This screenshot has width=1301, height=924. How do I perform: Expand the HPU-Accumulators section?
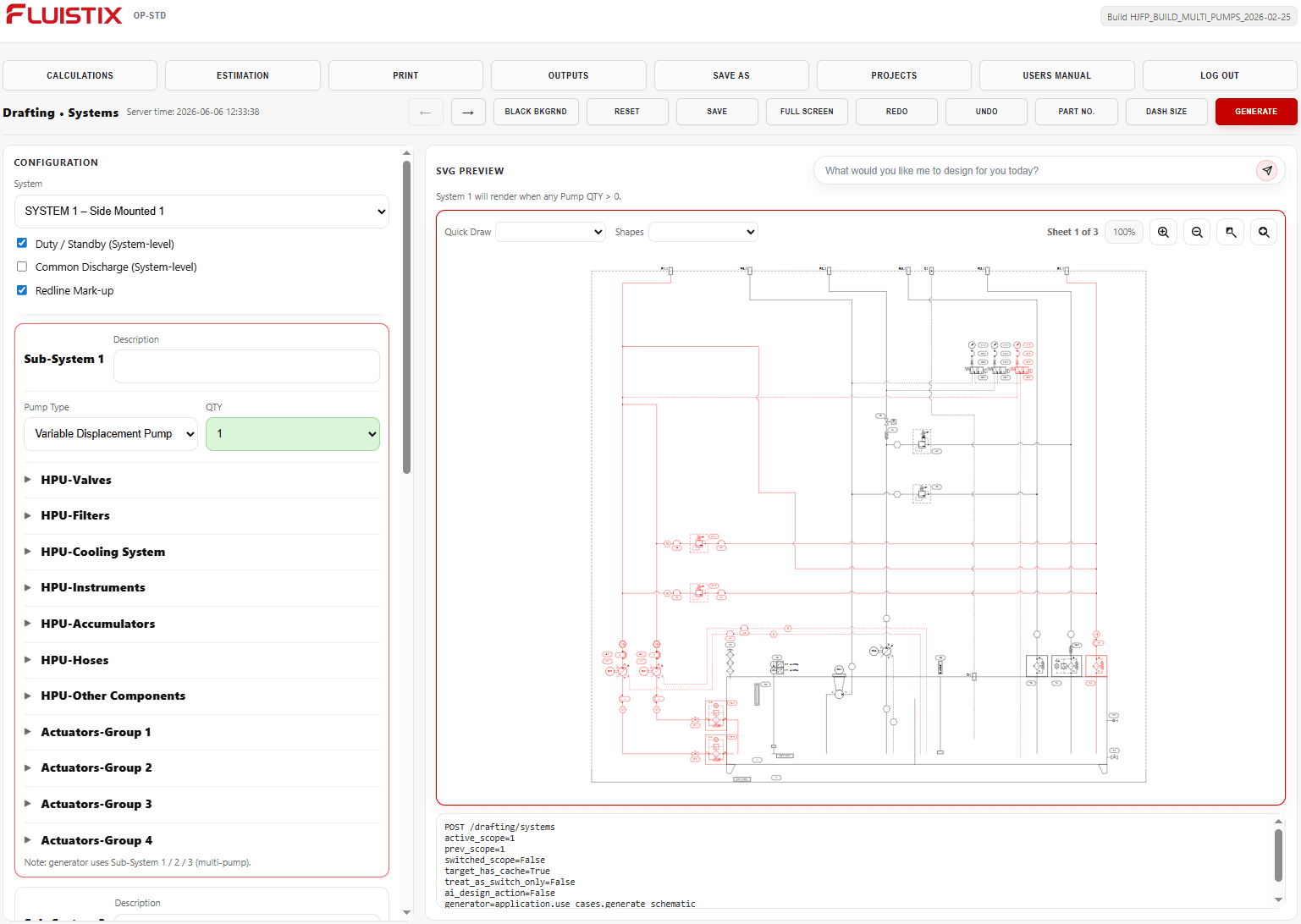pos(201,624)
